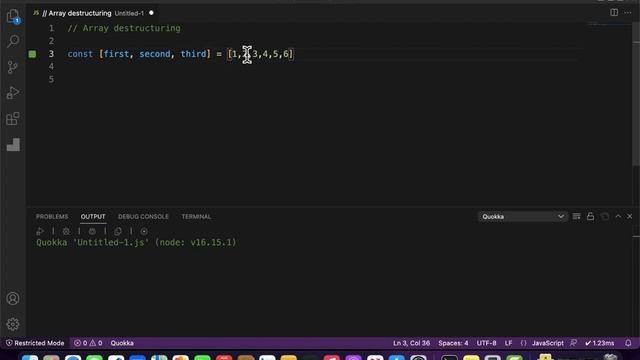Click line number 5 in gutter
The image size is (640, 360).
click(51, 79)
